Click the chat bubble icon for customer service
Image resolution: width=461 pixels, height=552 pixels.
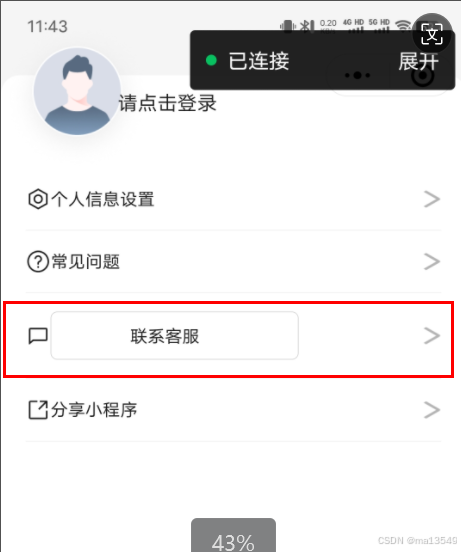[x=38, y=336]
